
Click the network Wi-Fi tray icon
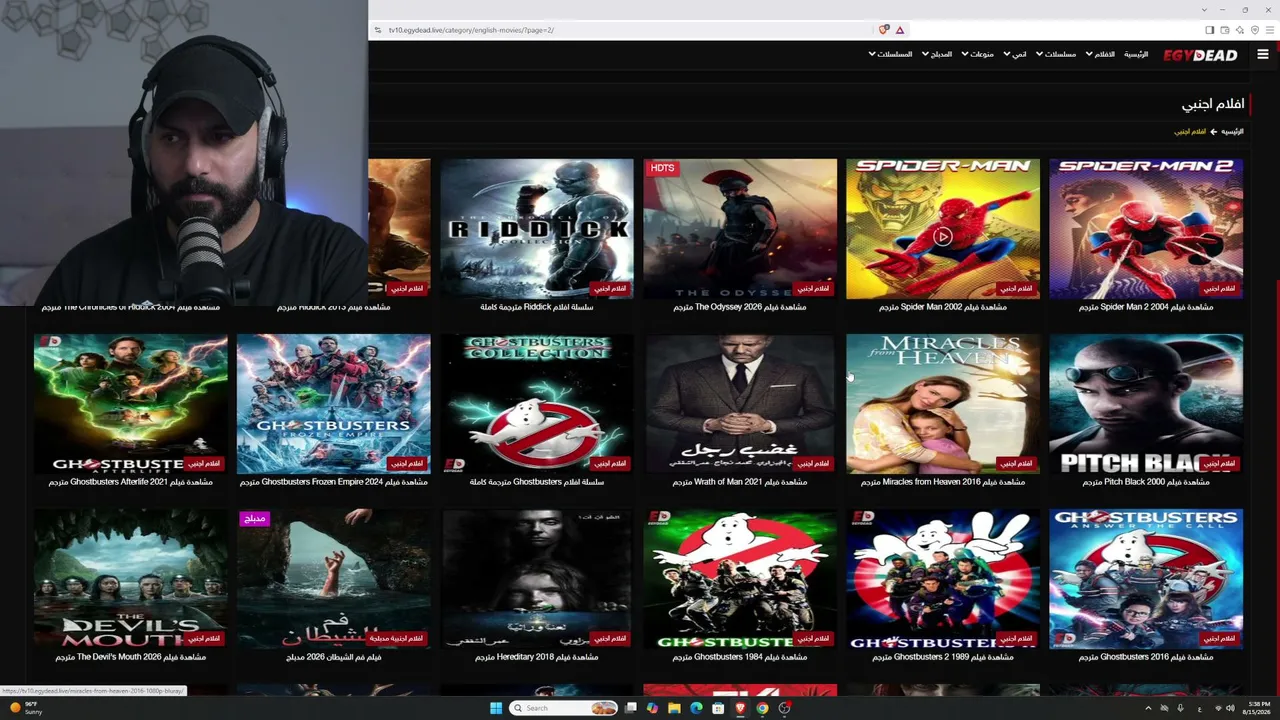1217,708
